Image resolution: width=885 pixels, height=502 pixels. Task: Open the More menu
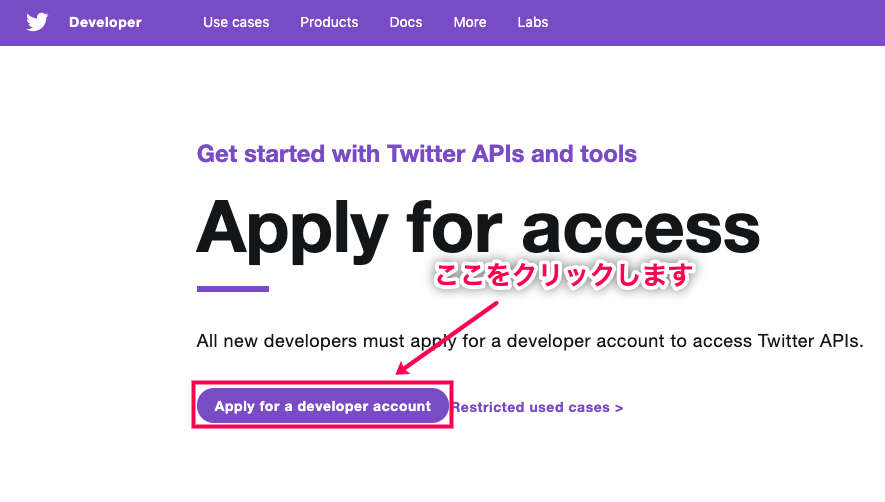470,22
